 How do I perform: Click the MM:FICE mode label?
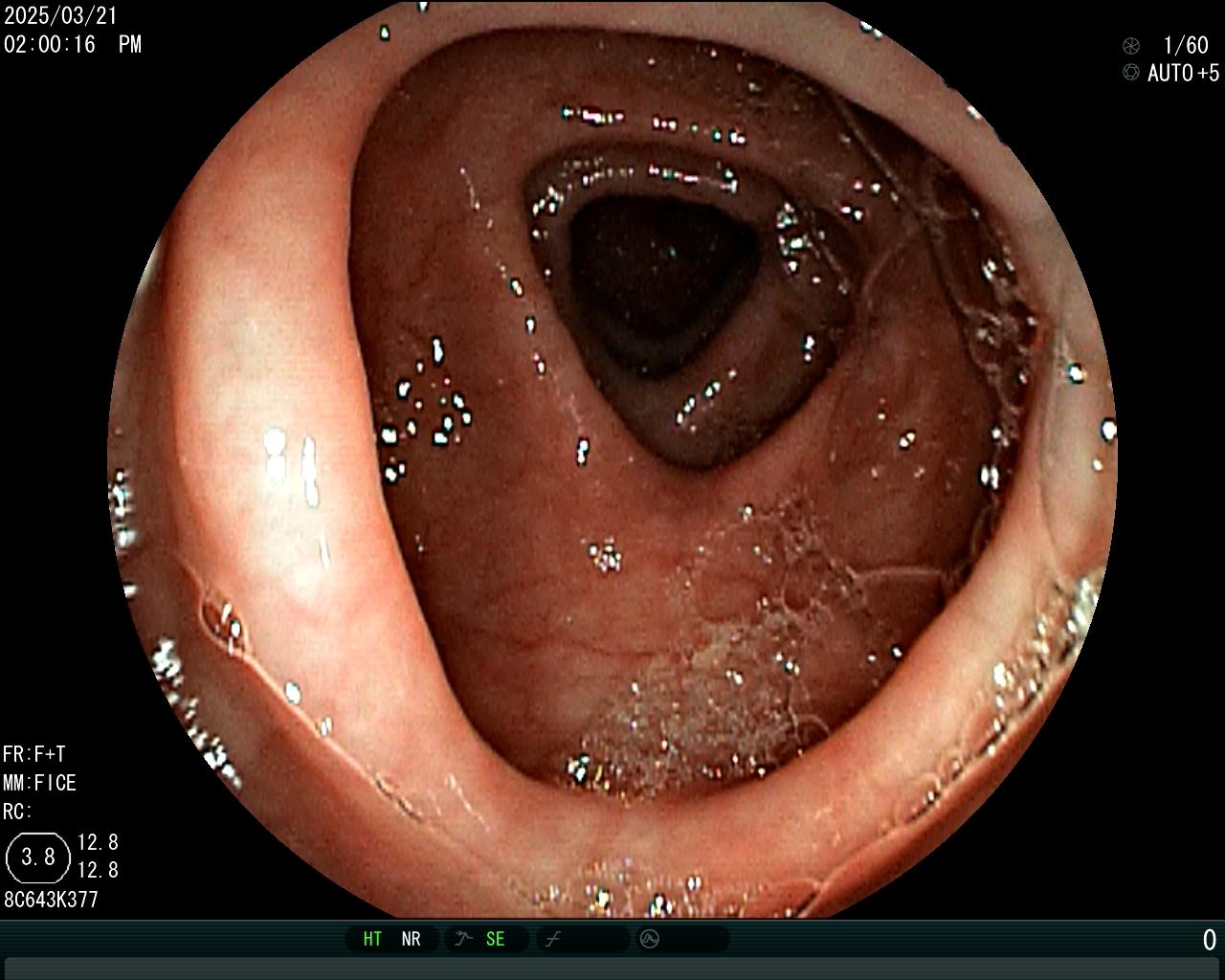click(x=39, y=783)
